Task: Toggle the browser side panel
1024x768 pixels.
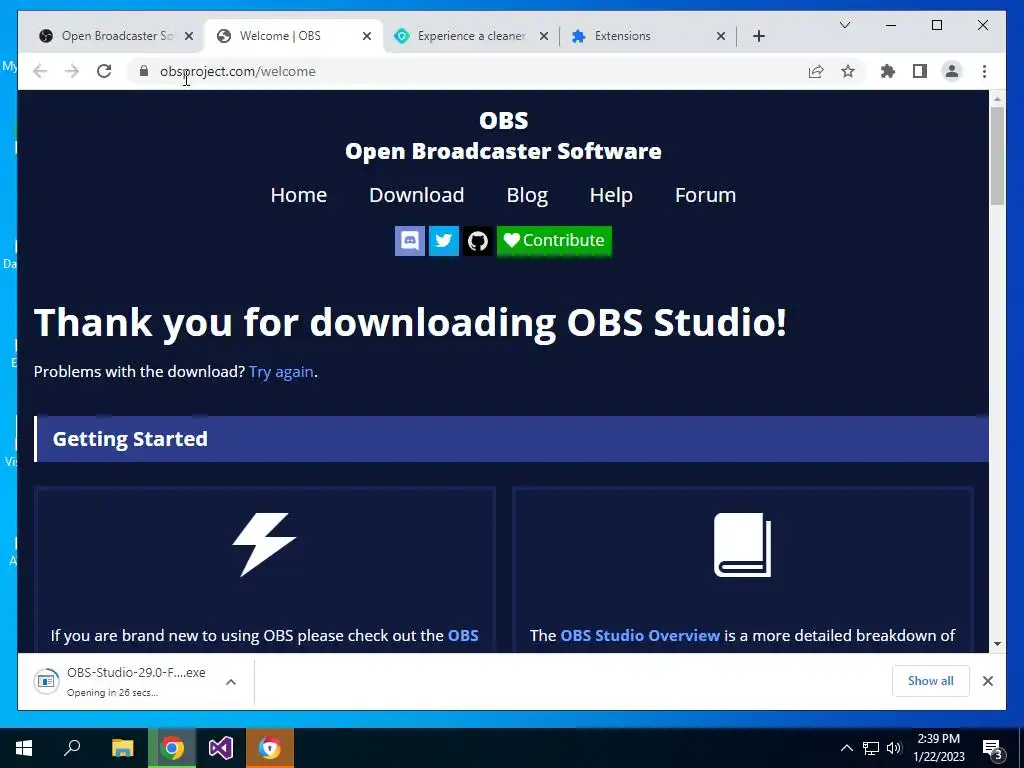Action: pos(920,71)
